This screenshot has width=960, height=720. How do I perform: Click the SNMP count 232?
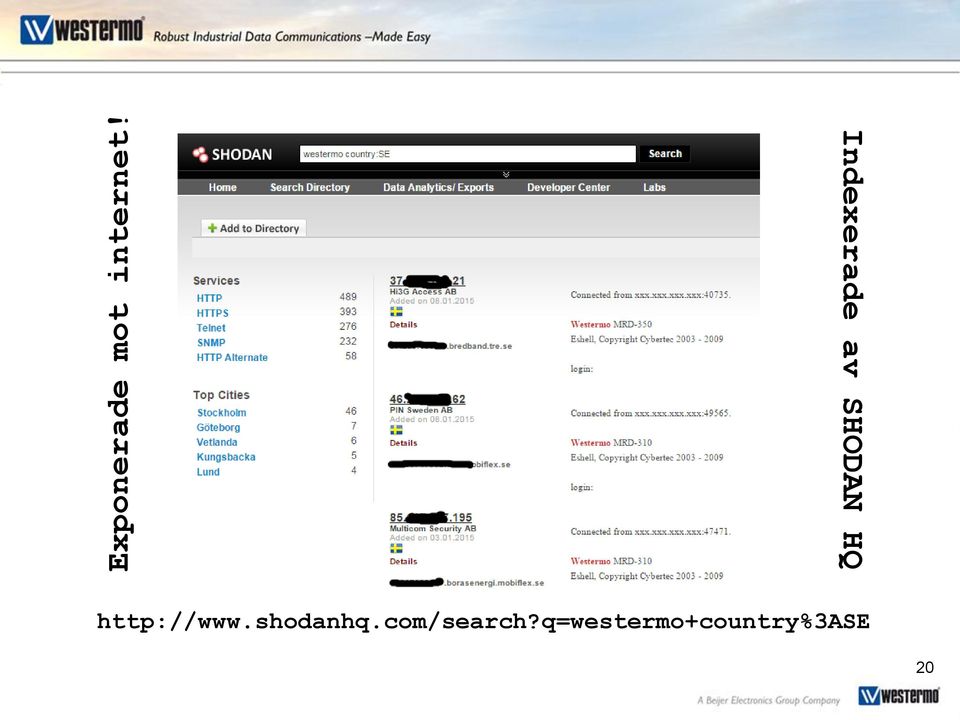tap(348, 341)
